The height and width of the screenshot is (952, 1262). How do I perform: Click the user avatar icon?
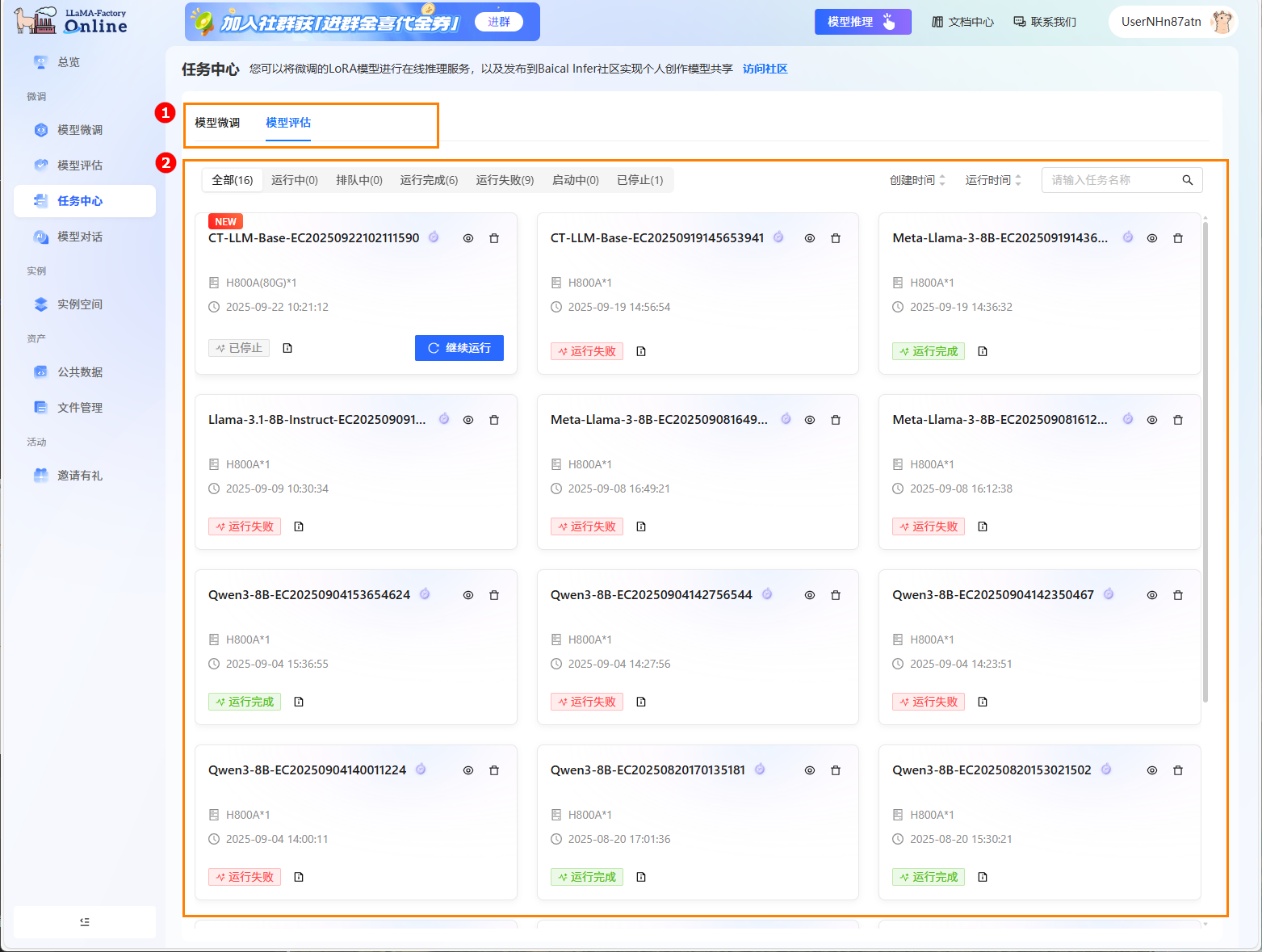[x=1222, y=22]
